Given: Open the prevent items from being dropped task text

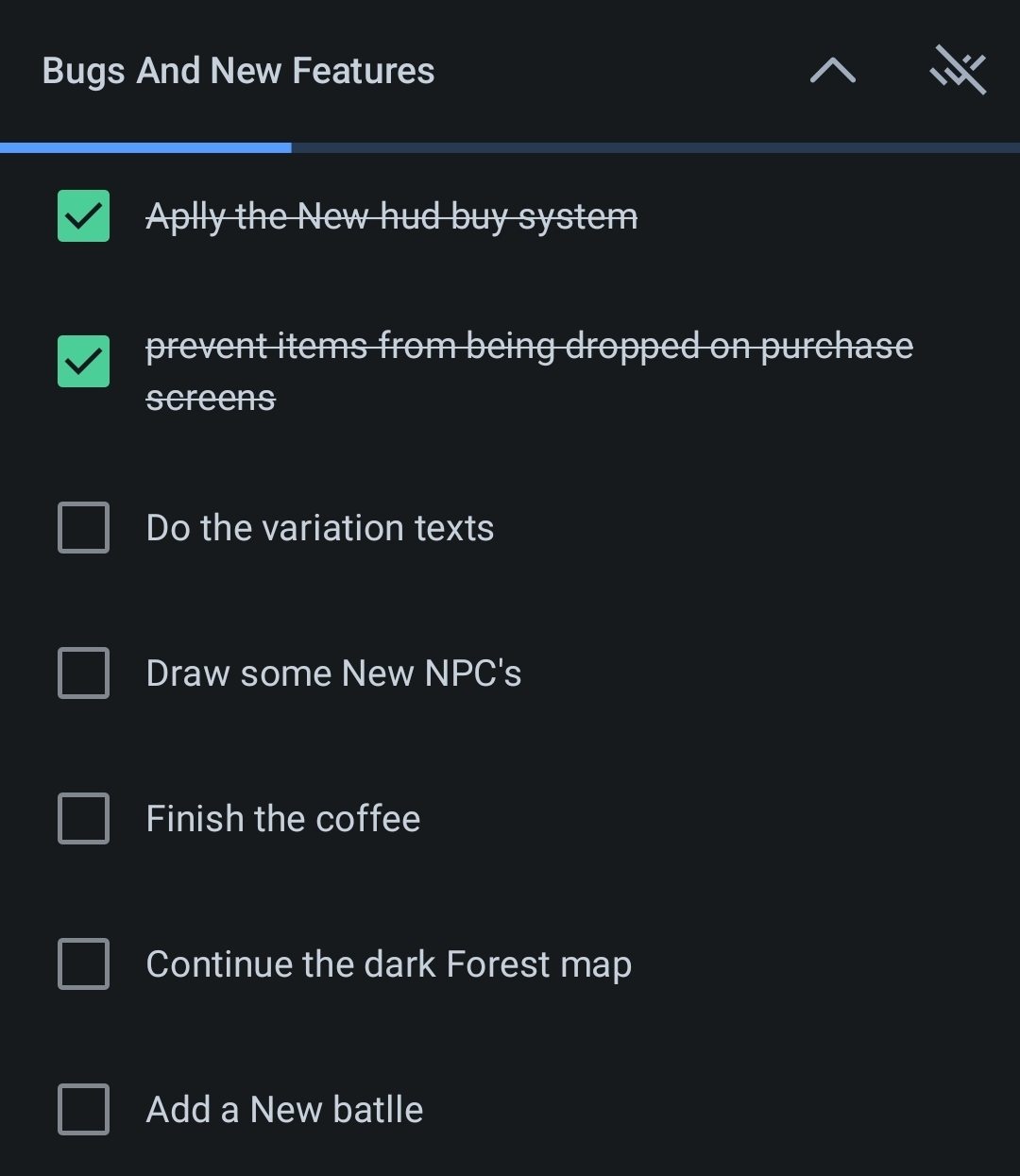Looking at the screenshot, I should pyautogui.click(x=529, y=347).
